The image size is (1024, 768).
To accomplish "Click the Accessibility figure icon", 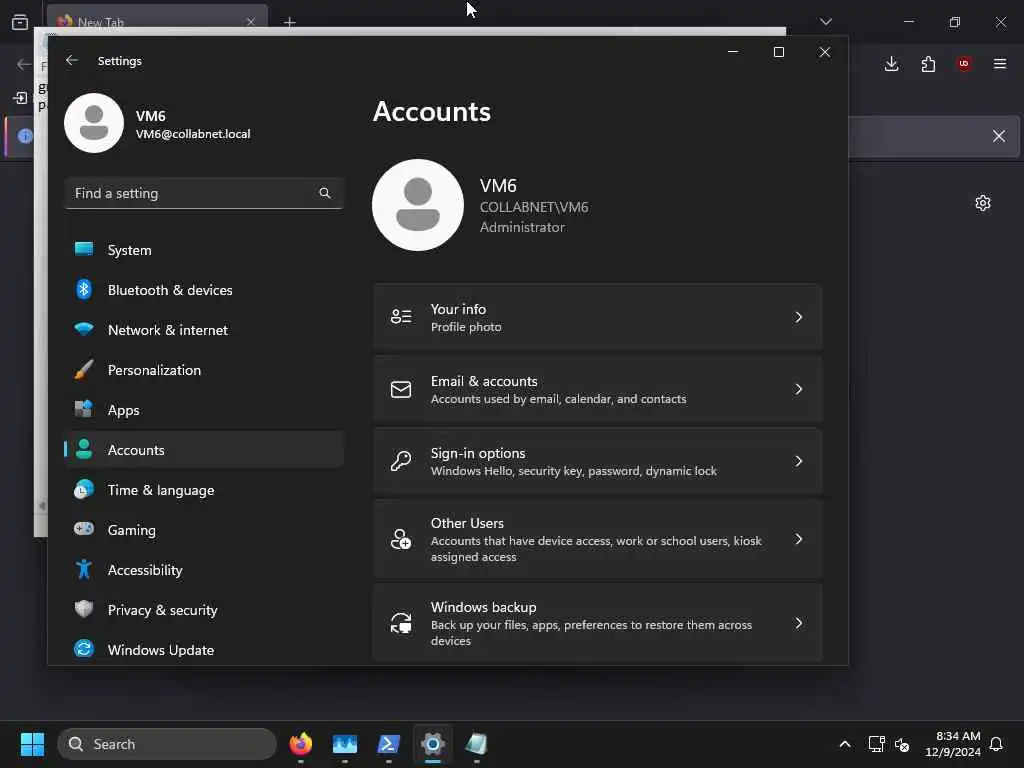I will pos(84,569).
